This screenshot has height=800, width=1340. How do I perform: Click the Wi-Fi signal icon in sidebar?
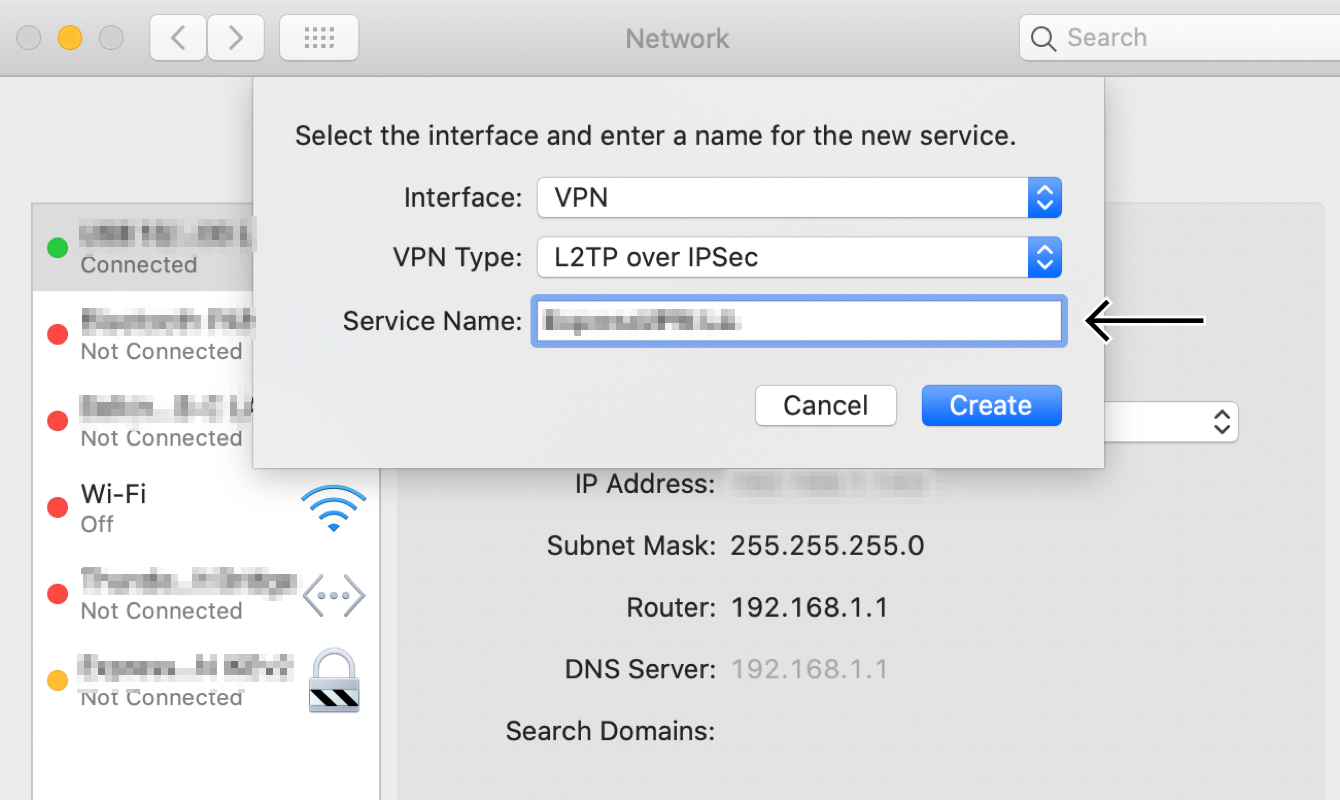(334, 508)
